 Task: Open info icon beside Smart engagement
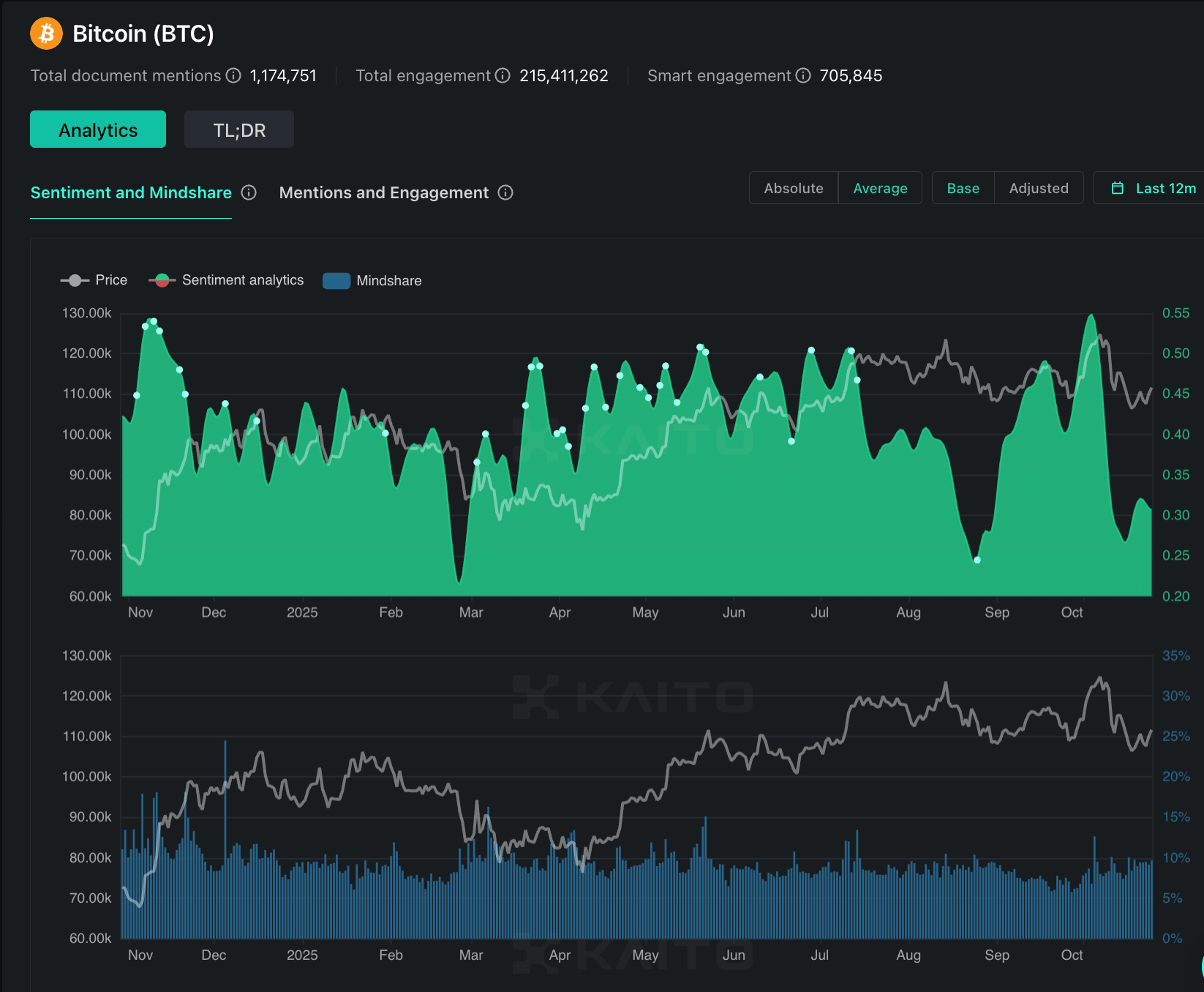(x=803, y=75)
